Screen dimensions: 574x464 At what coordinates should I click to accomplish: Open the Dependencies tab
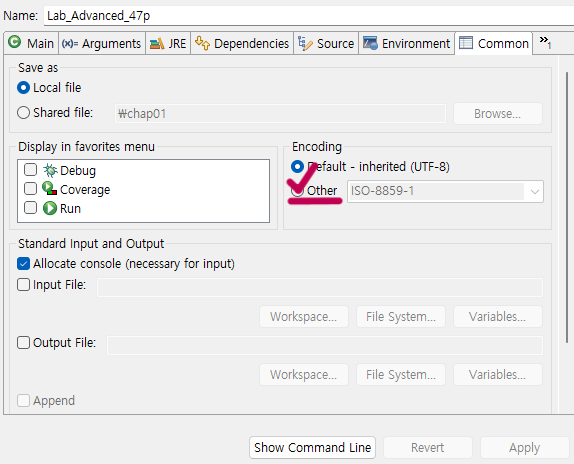click(242, 43)
